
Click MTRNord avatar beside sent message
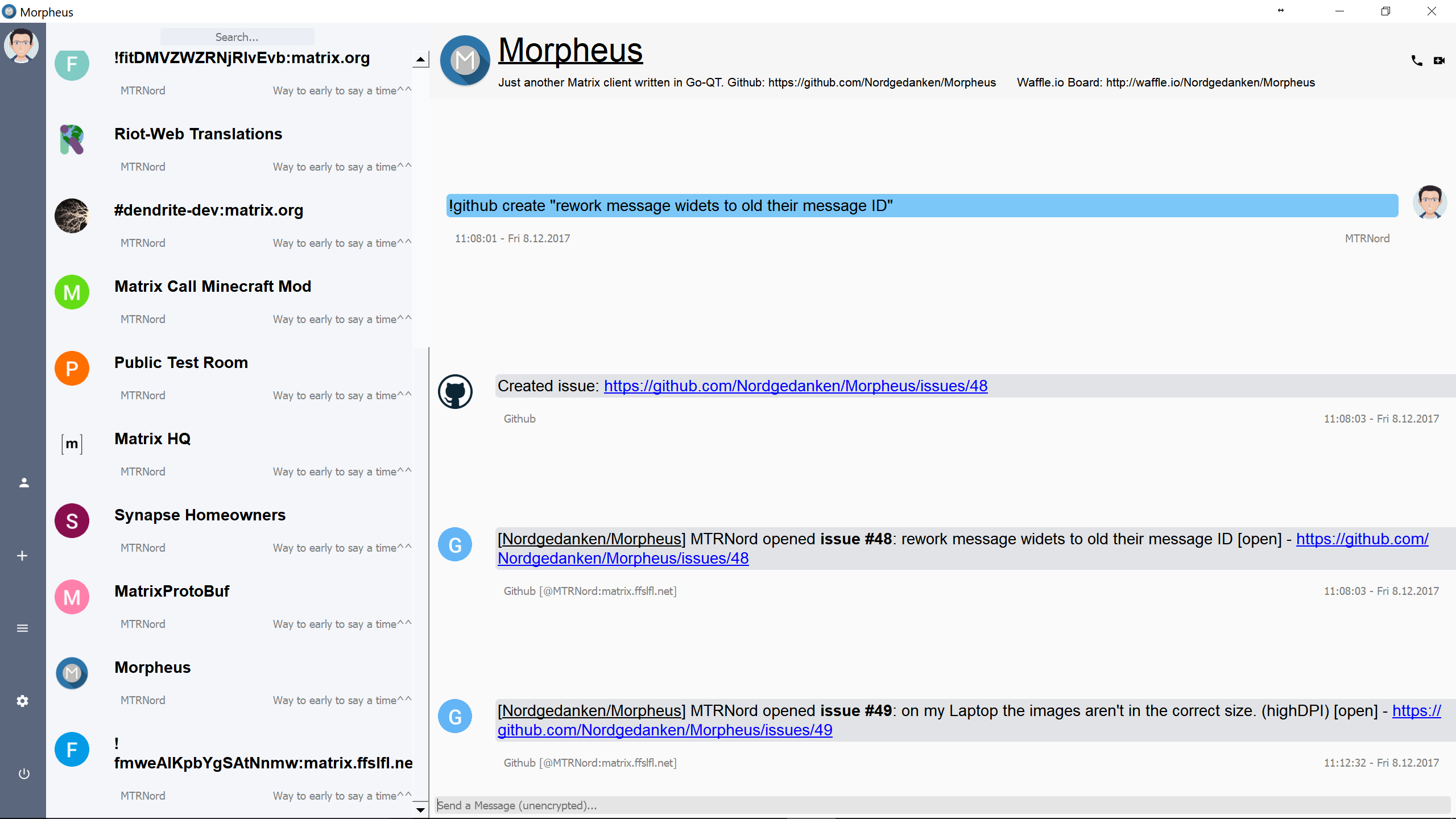coord(1430,202)
